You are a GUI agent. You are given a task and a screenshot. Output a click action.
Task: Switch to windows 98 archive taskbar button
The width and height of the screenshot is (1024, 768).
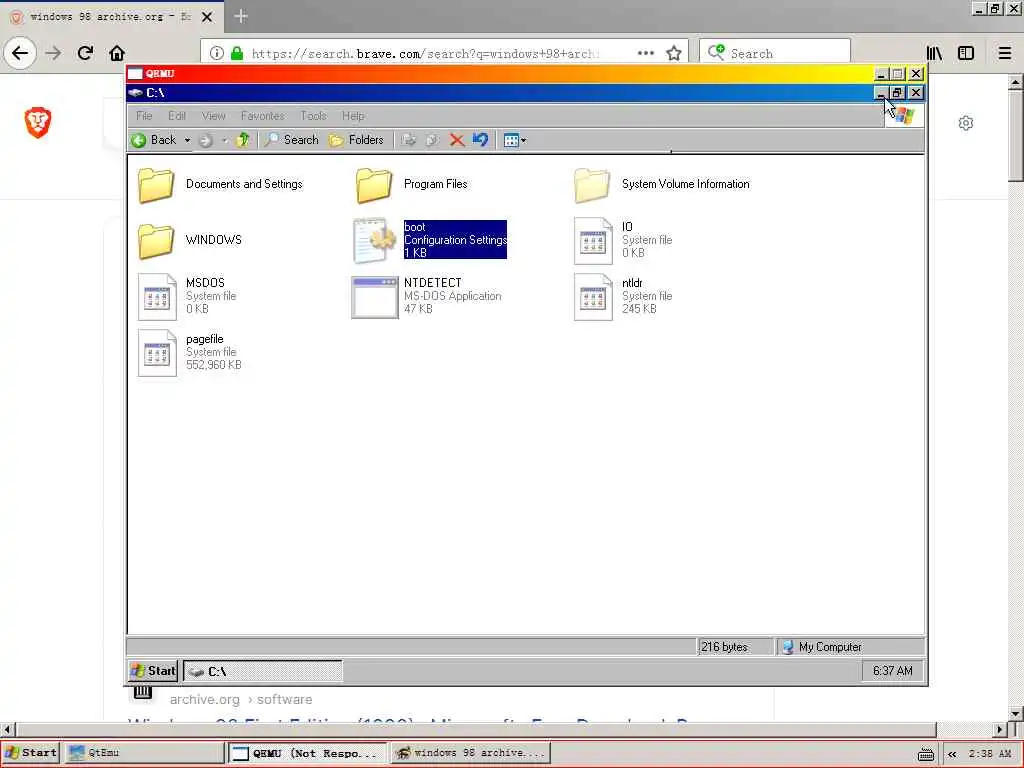pos(471,752)
